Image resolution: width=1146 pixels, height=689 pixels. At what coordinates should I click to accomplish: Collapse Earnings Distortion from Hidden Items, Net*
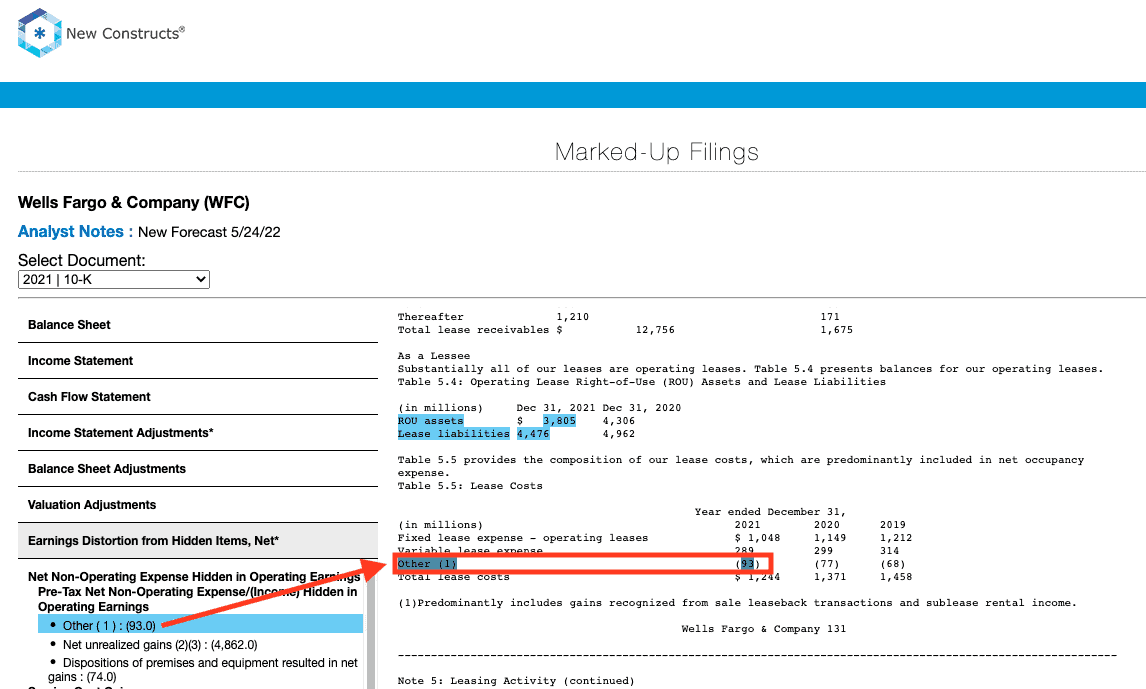[197, 541]
